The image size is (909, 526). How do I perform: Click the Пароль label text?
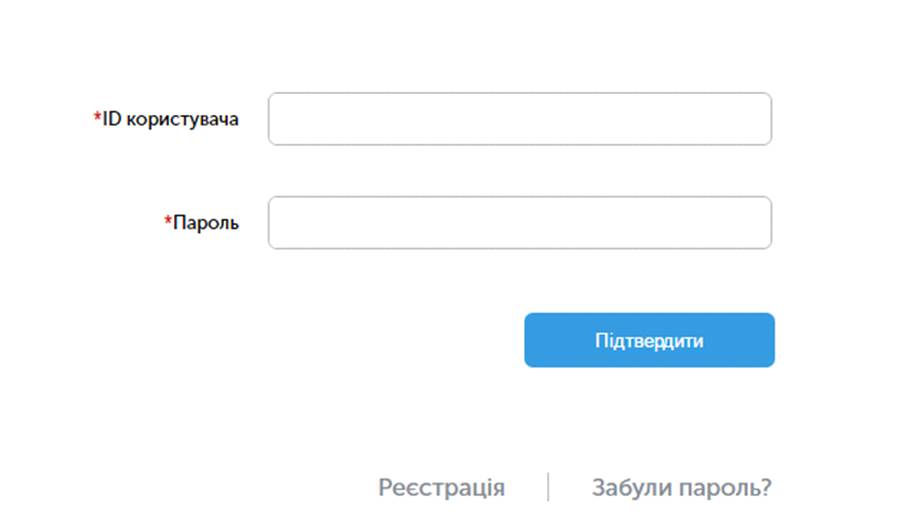pyautogui.click(x=206, y=222)
